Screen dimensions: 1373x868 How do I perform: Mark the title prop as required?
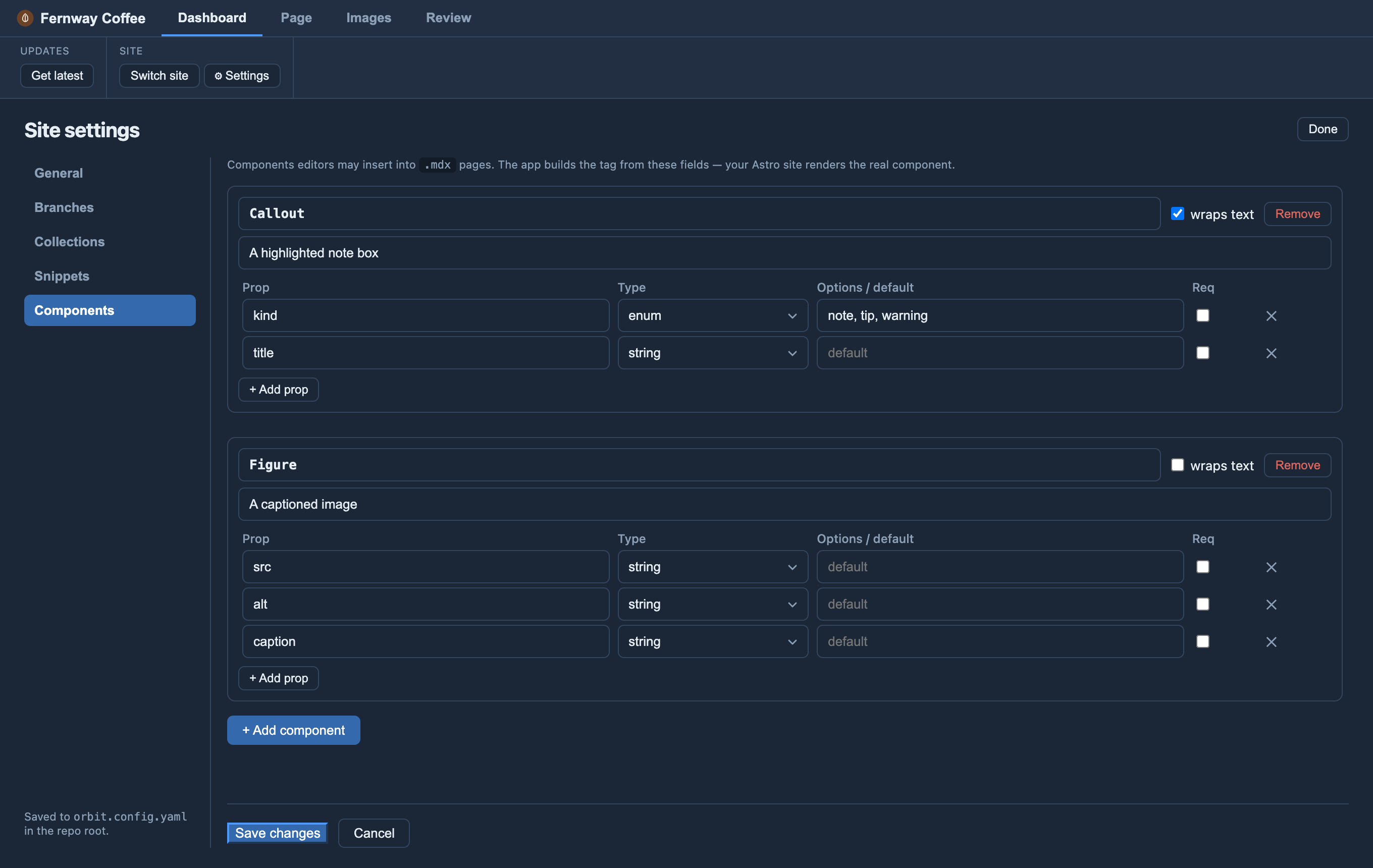coord(1202,353)
